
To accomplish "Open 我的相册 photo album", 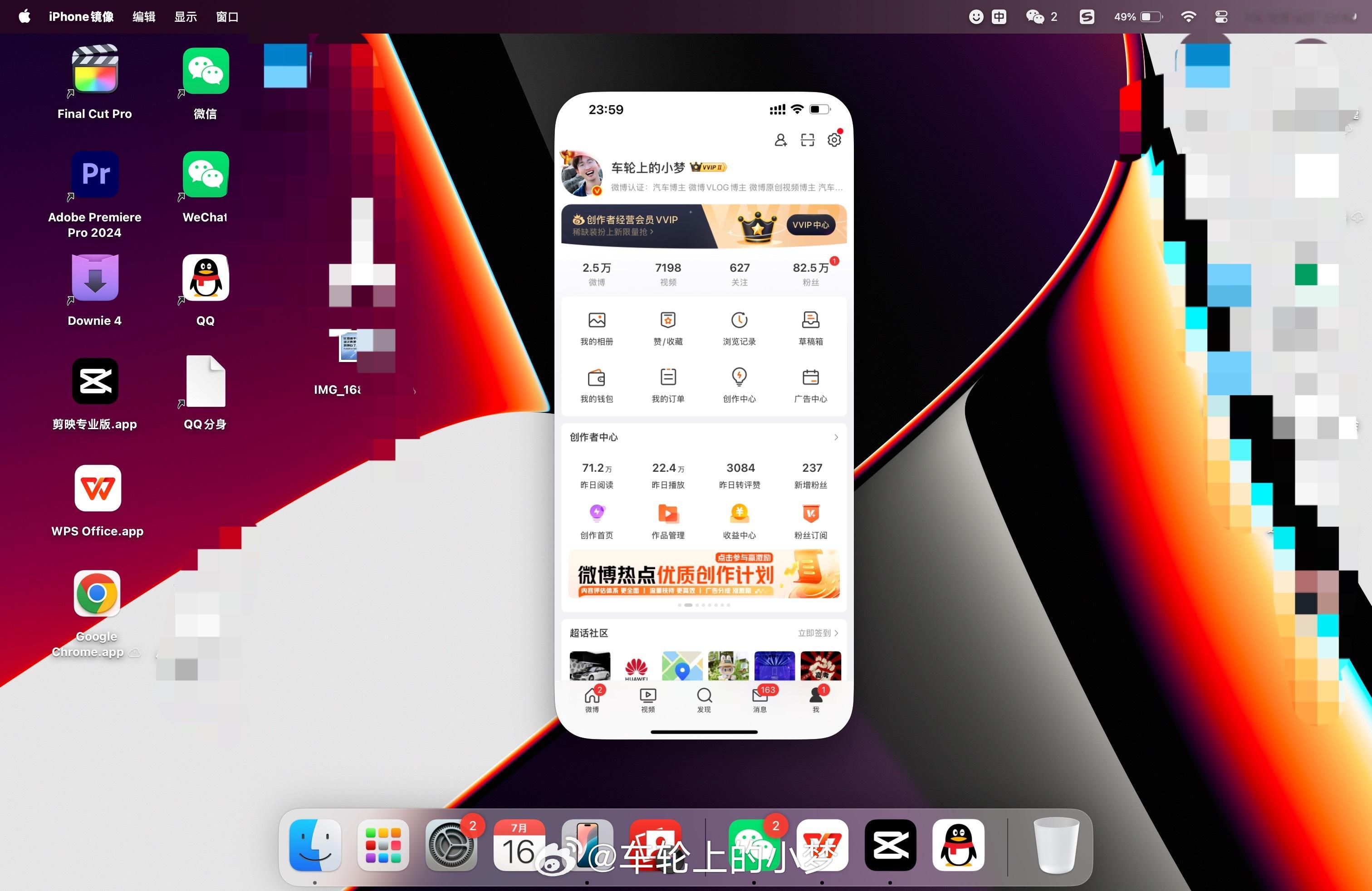I will click(597, 328).
